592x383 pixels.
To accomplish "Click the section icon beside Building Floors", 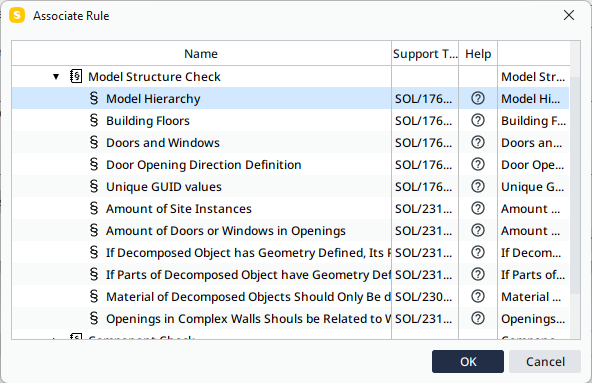I will 94,120.
